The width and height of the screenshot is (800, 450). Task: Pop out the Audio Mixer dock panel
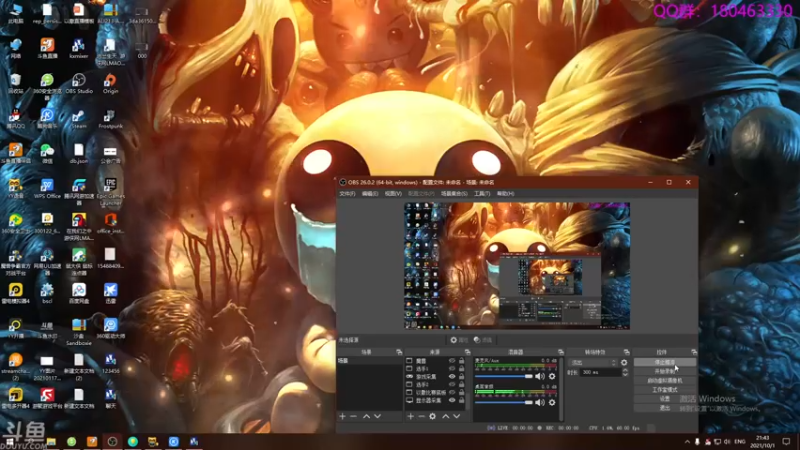561,352
